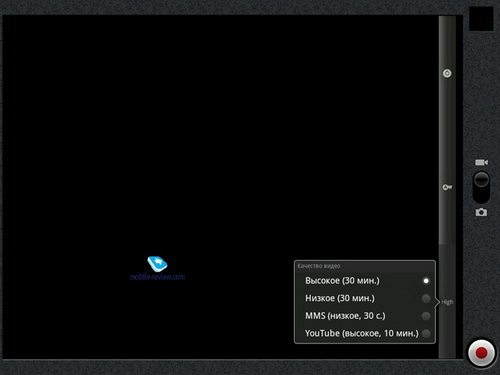500x375 pixels.
Task: Click the popup arrow pointing to High
Action: 438,302
